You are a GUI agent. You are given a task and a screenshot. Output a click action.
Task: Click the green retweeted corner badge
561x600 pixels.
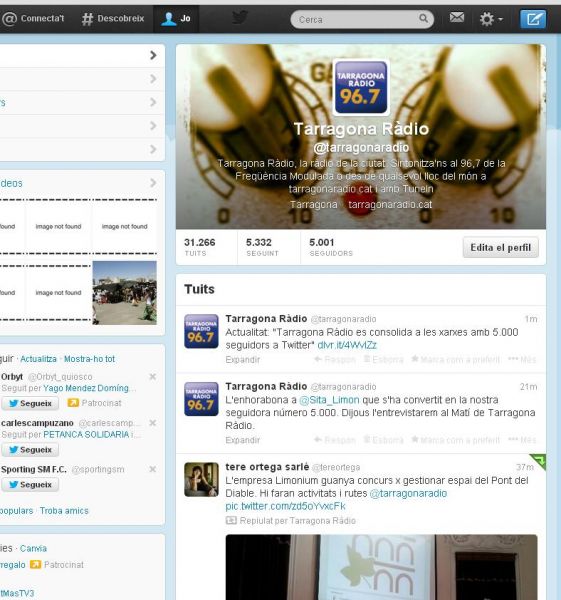[x=539, y=460]
